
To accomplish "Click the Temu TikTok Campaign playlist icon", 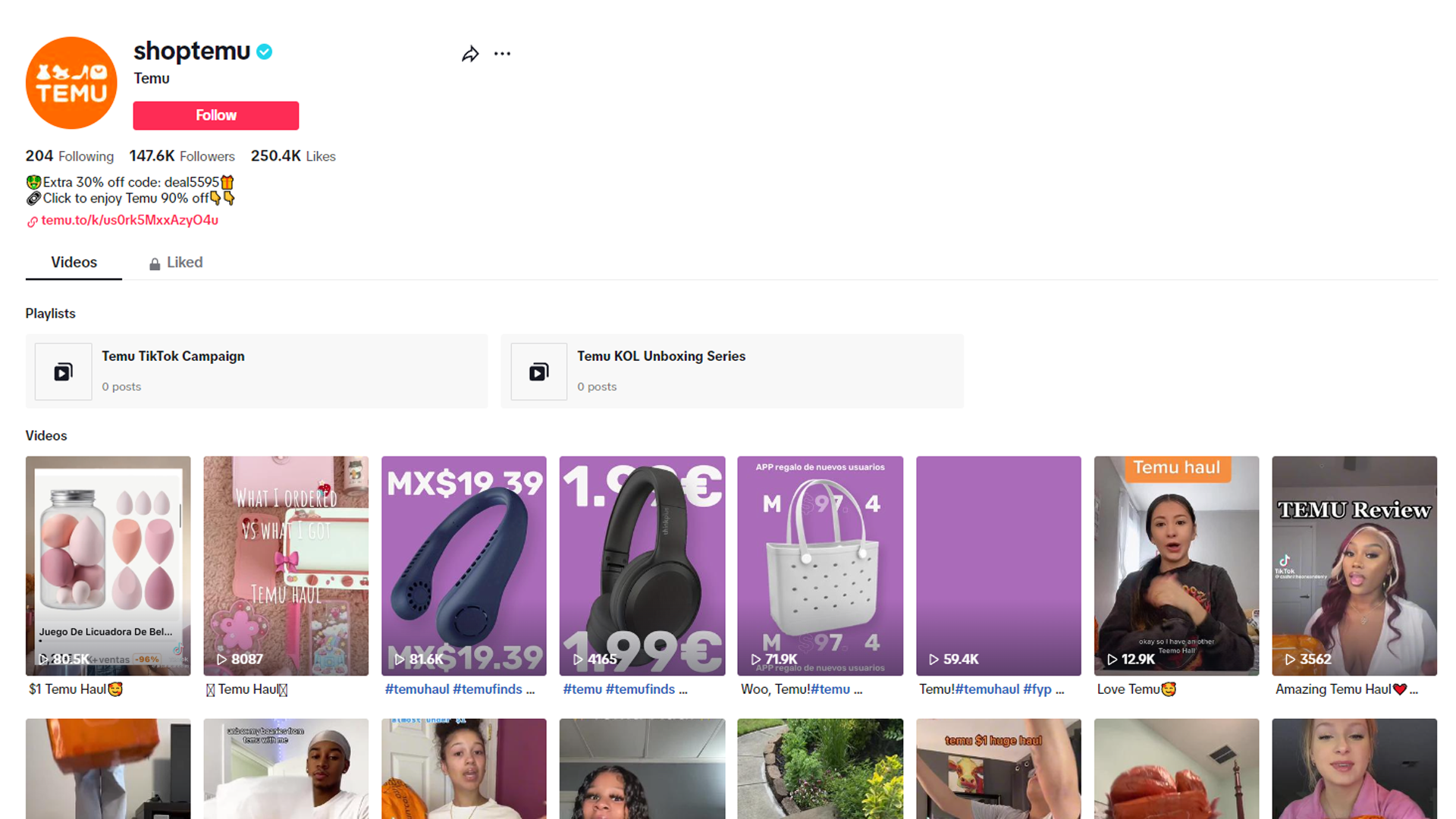I will click(63, 372).
